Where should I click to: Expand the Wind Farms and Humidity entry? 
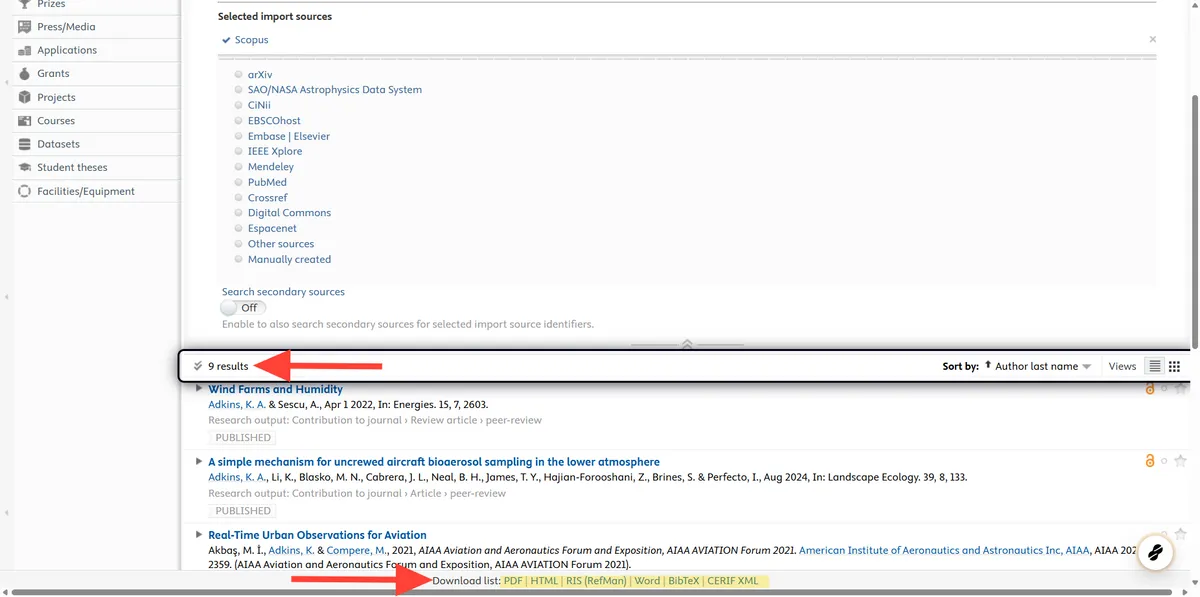pos(200,388)
